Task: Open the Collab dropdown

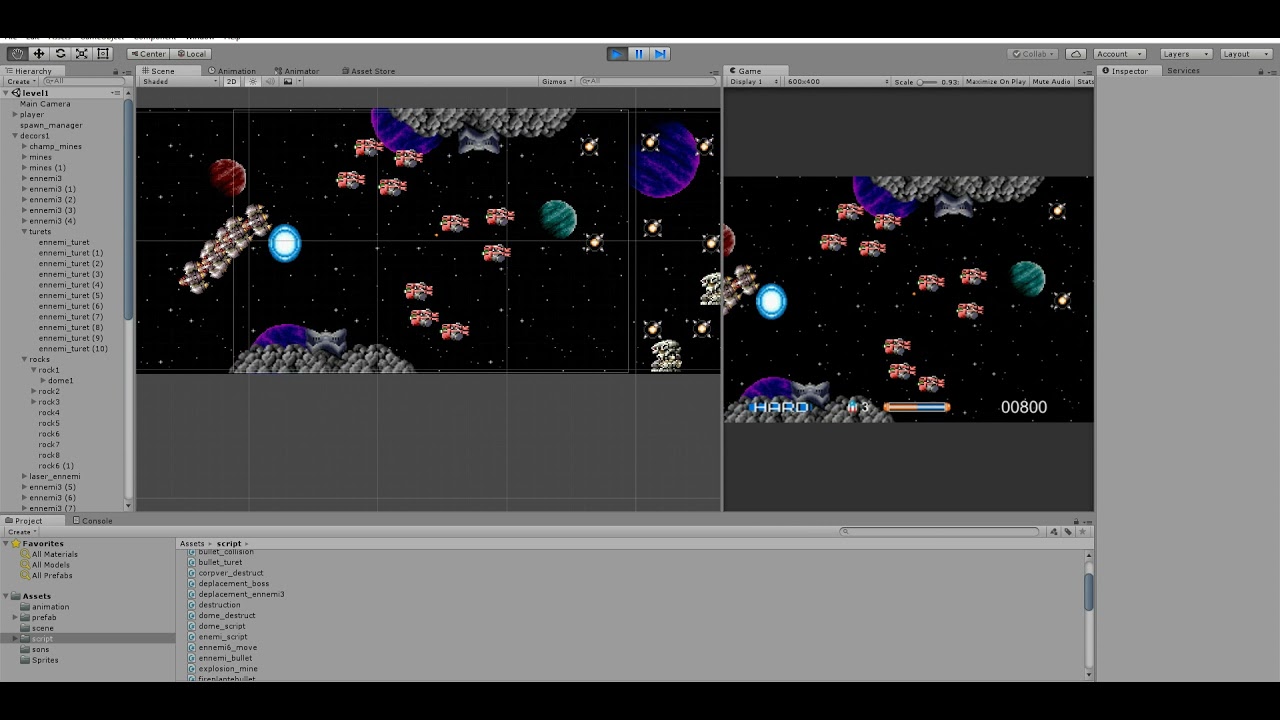Action: tap(1034, 54)
